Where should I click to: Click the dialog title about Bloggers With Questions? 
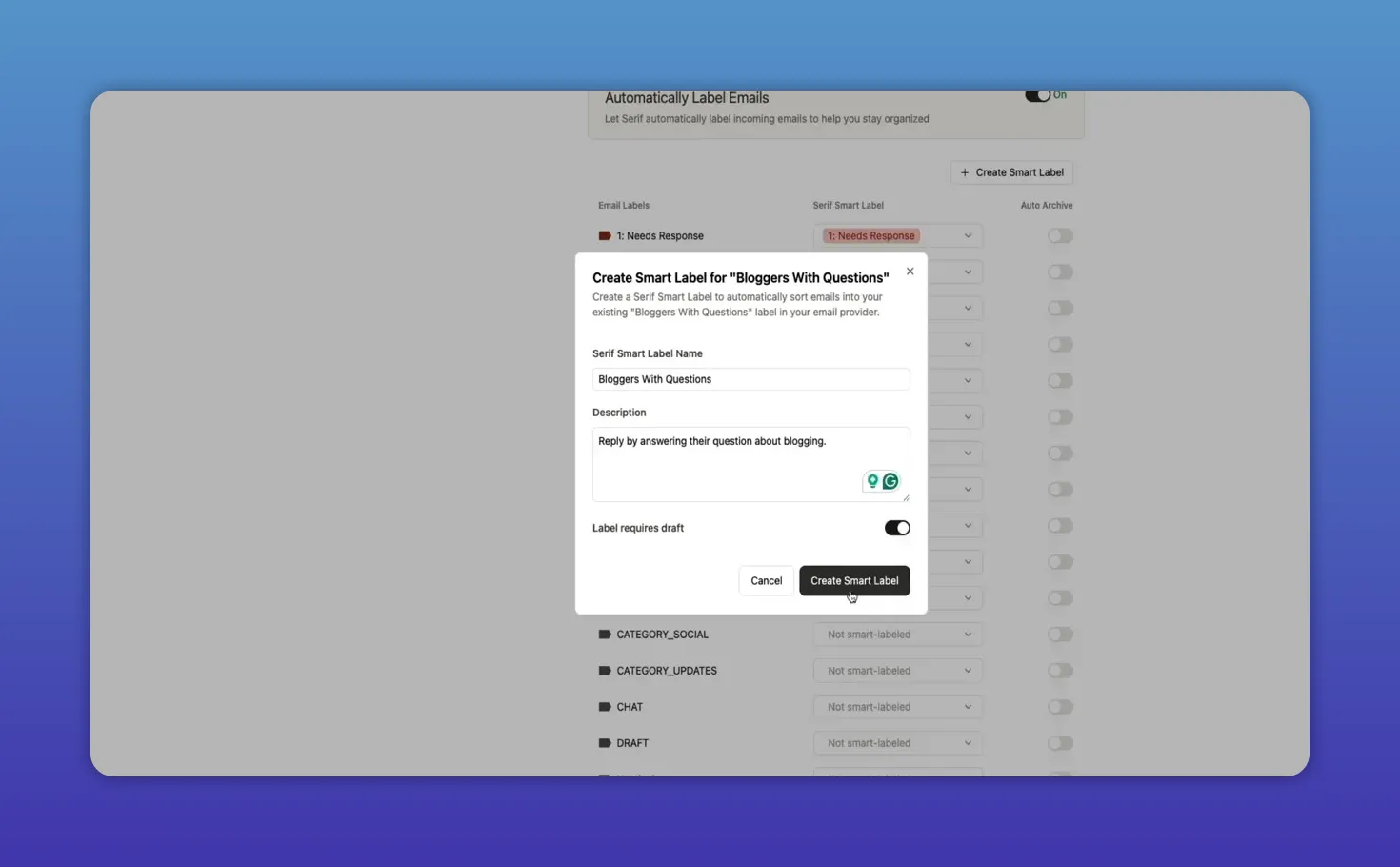tap(740, 277)
